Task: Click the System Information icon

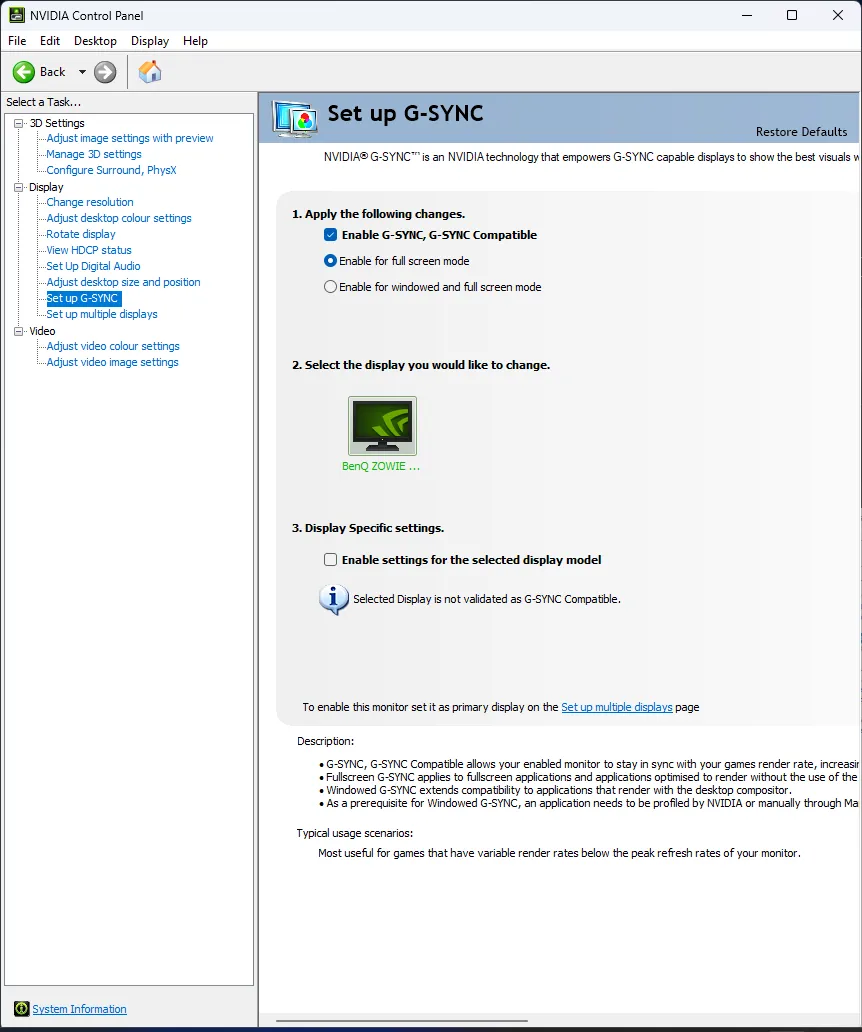Action: point(21,1009)
